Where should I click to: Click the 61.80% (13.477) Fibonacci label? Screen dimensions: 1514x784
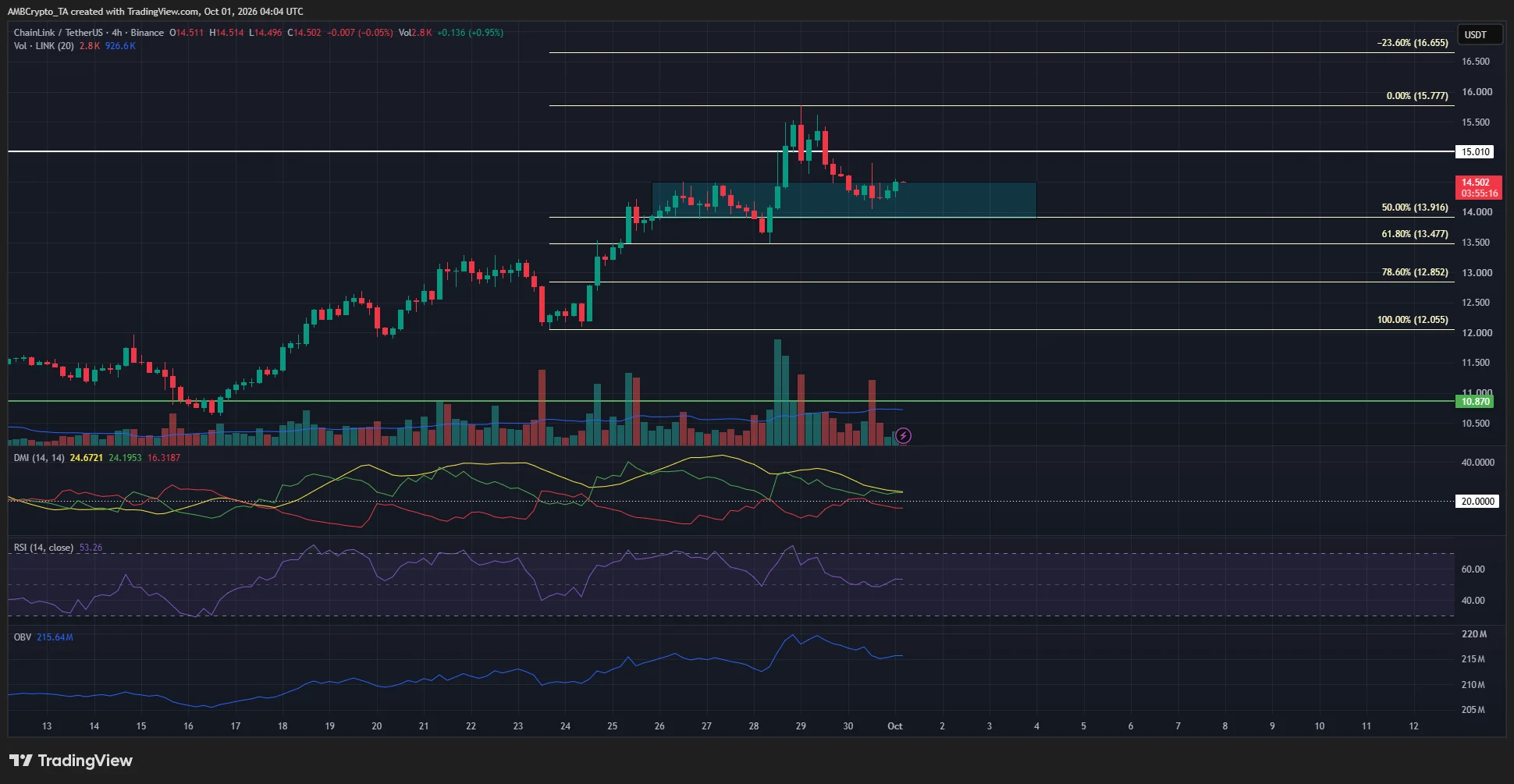click(1415, 234)
